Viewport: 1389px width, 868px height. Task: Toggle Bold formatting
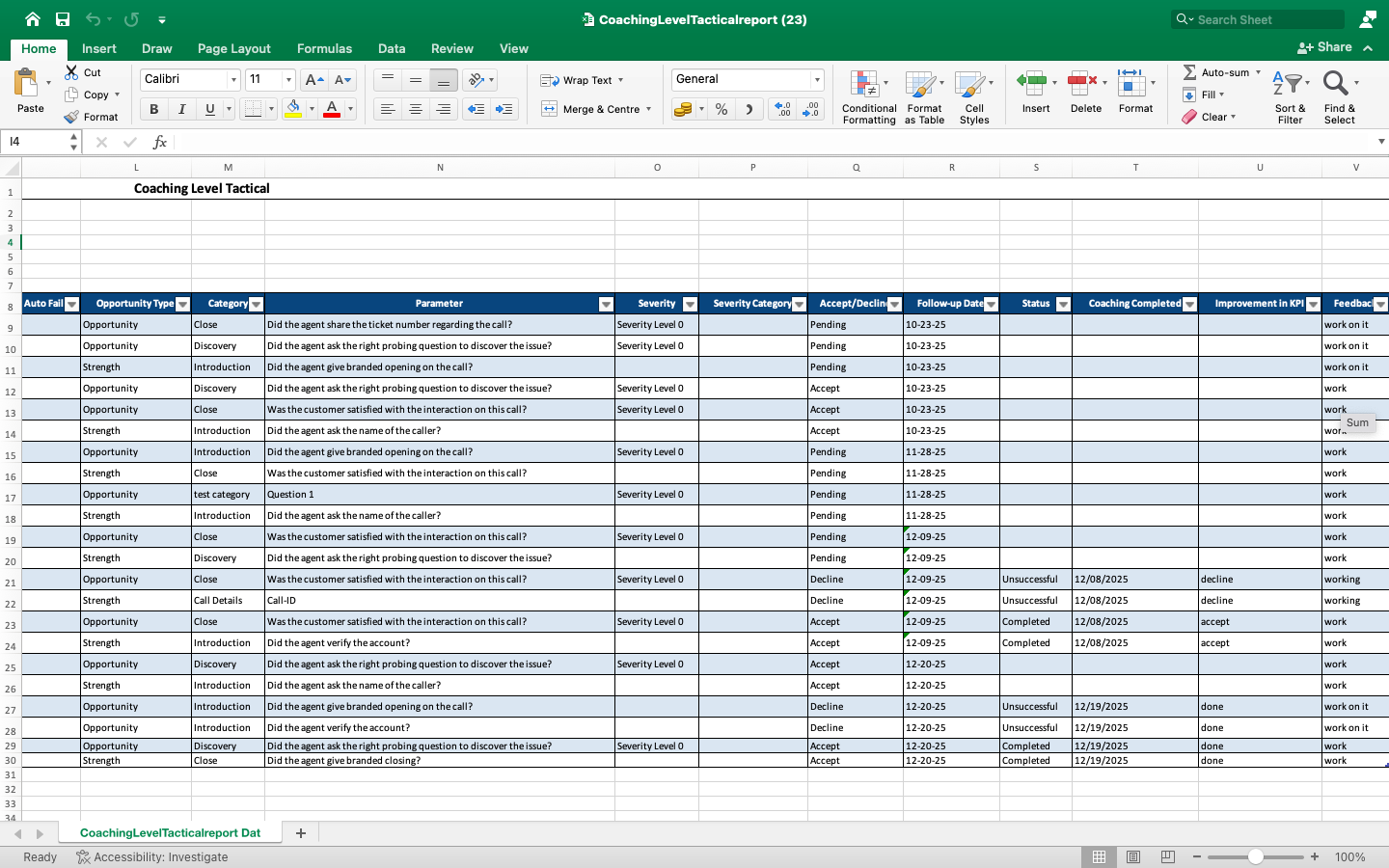[x=154, y=110]
